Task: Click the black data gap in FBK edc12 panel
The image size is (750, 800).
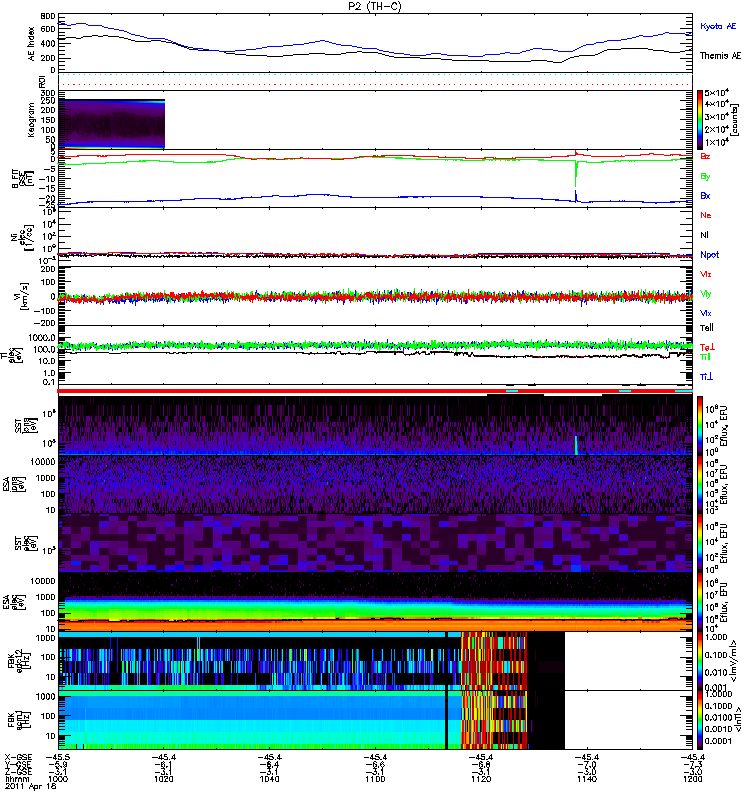Action: [x=546, y=661]
